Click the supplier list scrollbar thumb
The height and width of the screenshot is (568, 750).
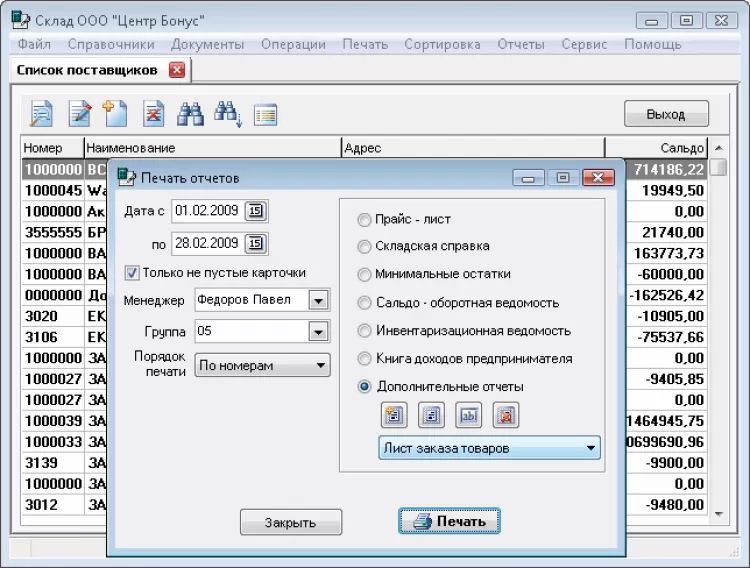pyautogui.click(x=718, y=167)
